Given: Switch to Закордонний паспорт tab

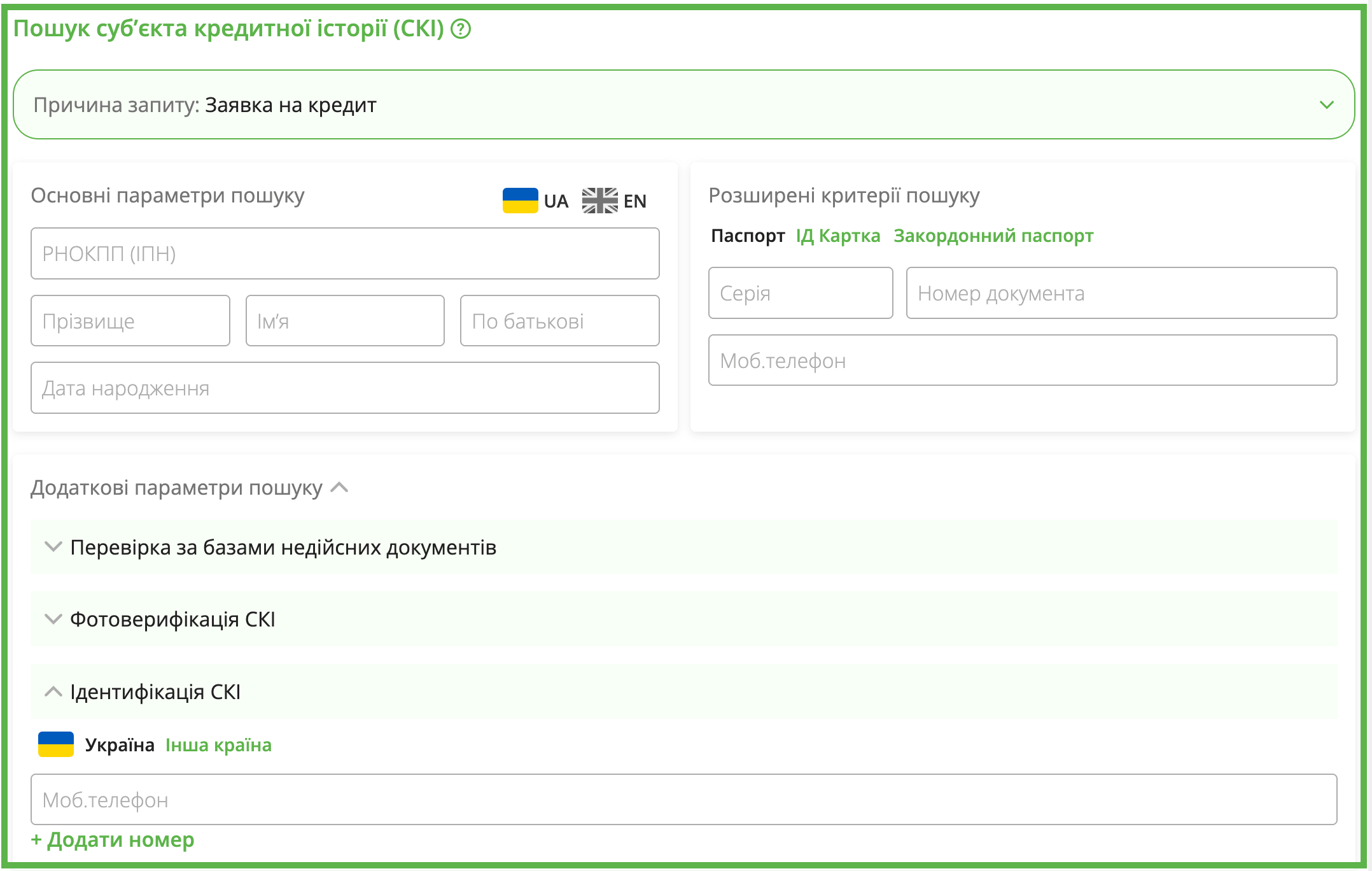Looking at the screenshot, I should point(993,236).
